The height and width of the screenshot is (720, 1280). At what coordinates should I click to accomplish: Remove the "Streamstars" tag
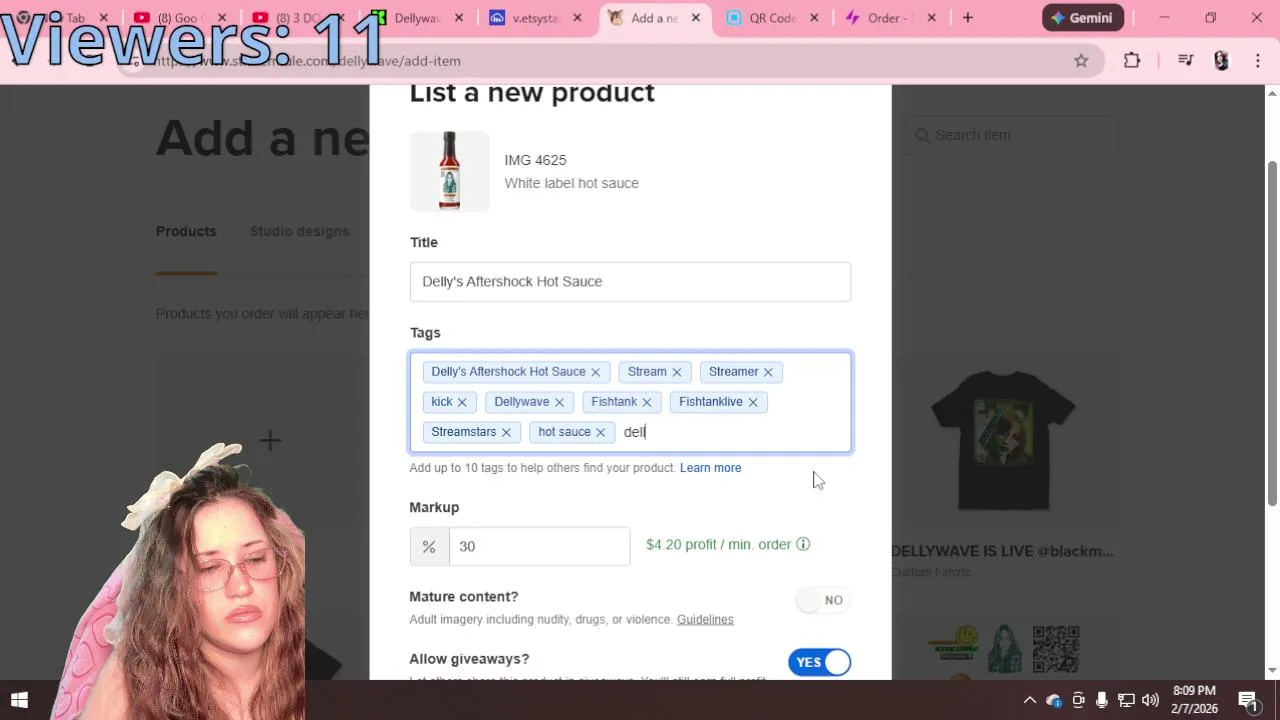[506, 432]
